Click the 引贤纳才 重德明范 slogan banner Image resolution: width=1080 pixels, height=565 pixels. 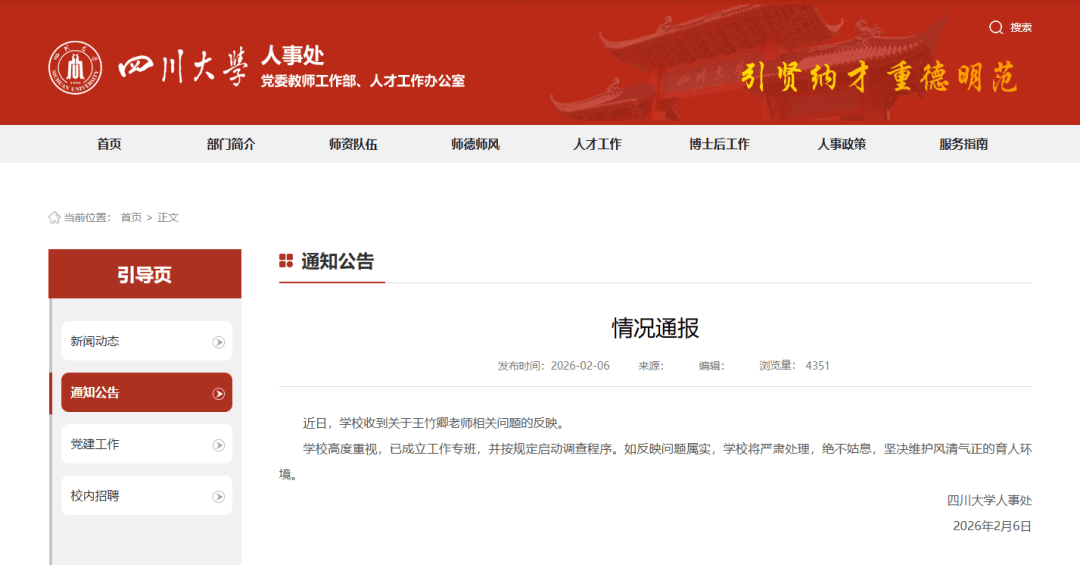tap(878, 78)
